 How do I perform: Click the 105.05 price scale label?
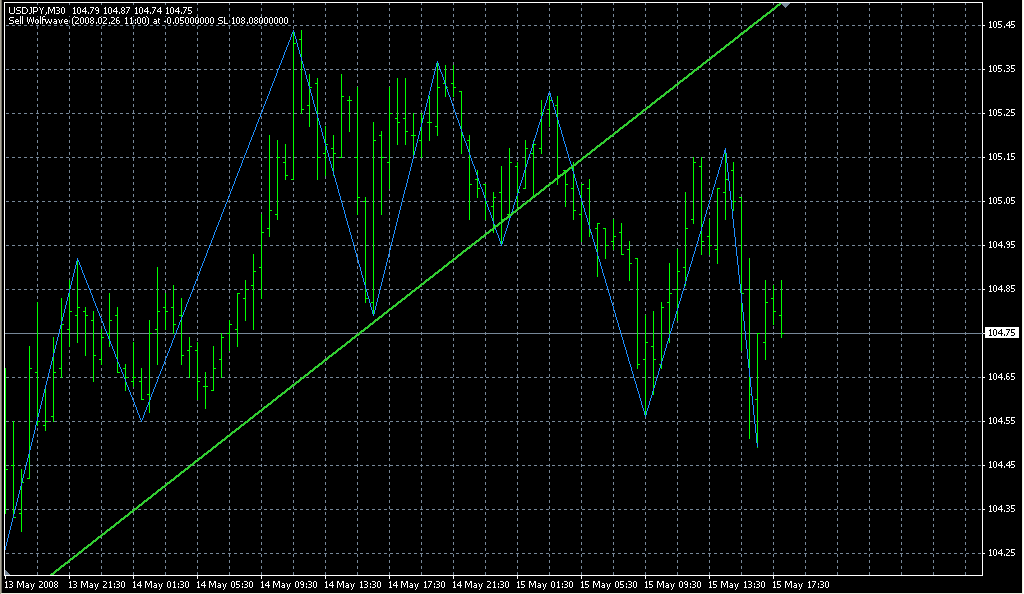pos(1001,201)
